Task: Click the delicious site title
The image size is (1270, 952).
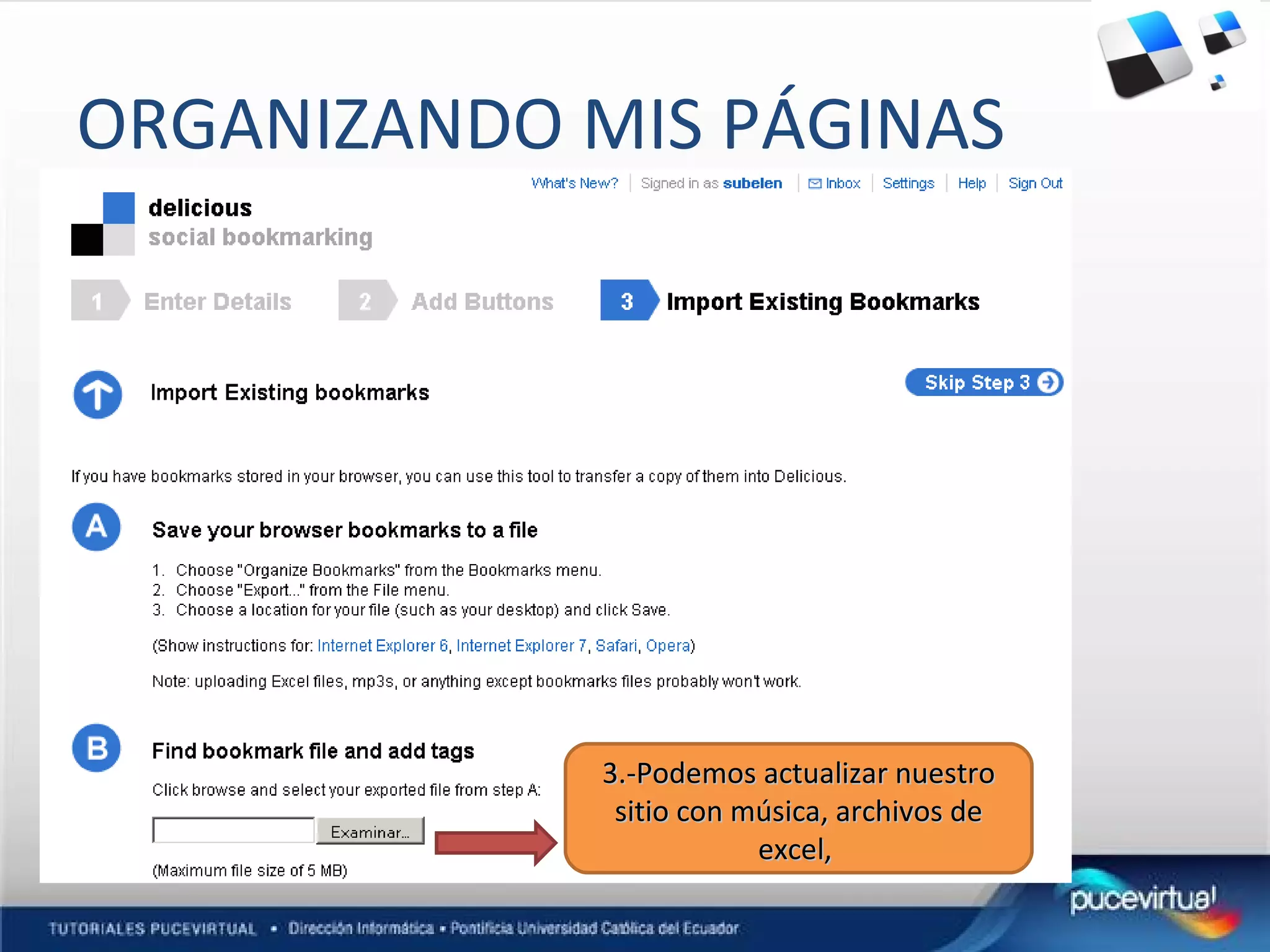Action: (x=200, y=208)
